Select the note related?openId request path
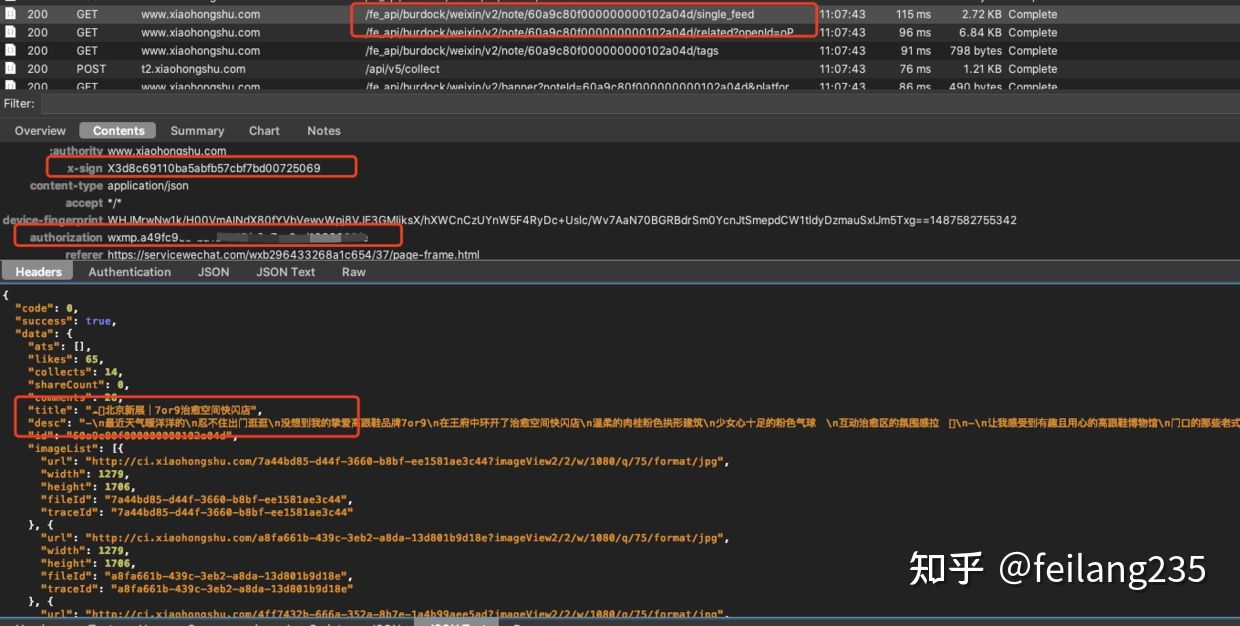The image size is (1240, 626). [x=580, y=33]
